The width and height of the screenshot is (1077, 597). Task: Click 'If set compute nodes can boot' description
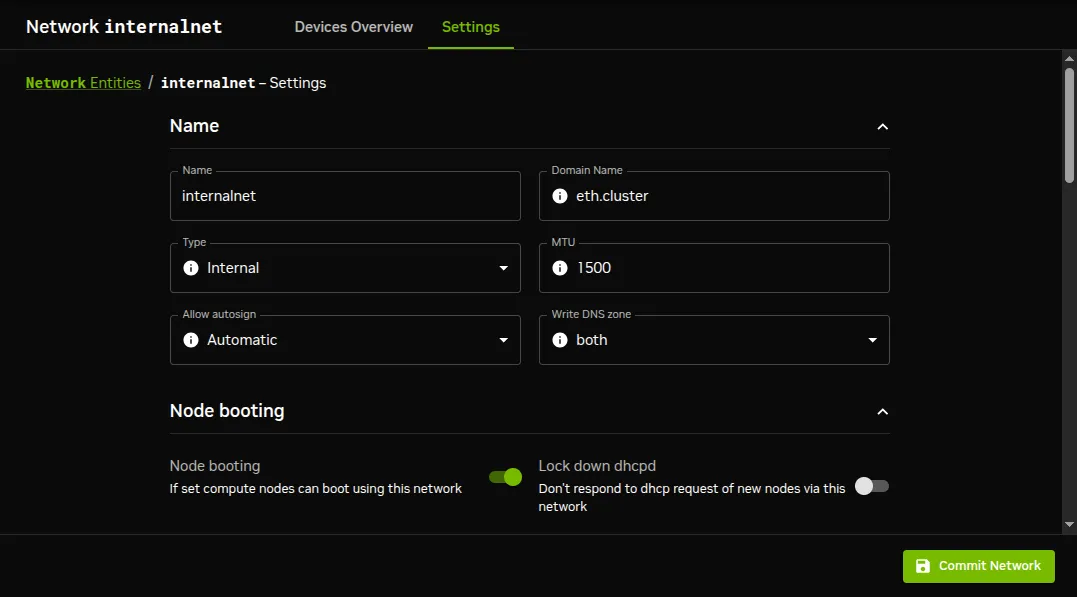tap(315, 488)
